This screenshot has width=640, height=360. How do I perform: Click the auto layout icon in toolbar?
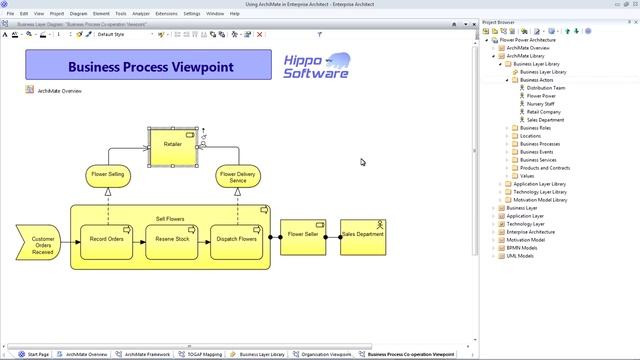click(234, 34)
